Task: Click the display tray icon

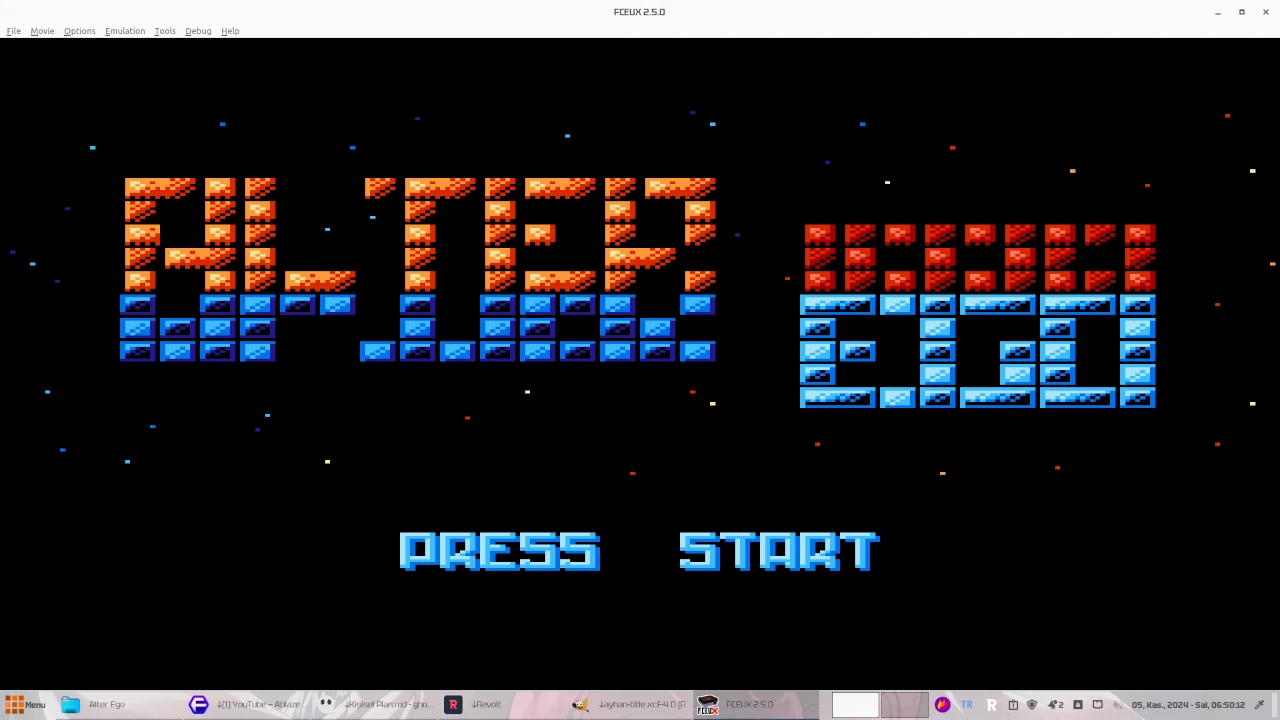Action: pos(1097,705)
